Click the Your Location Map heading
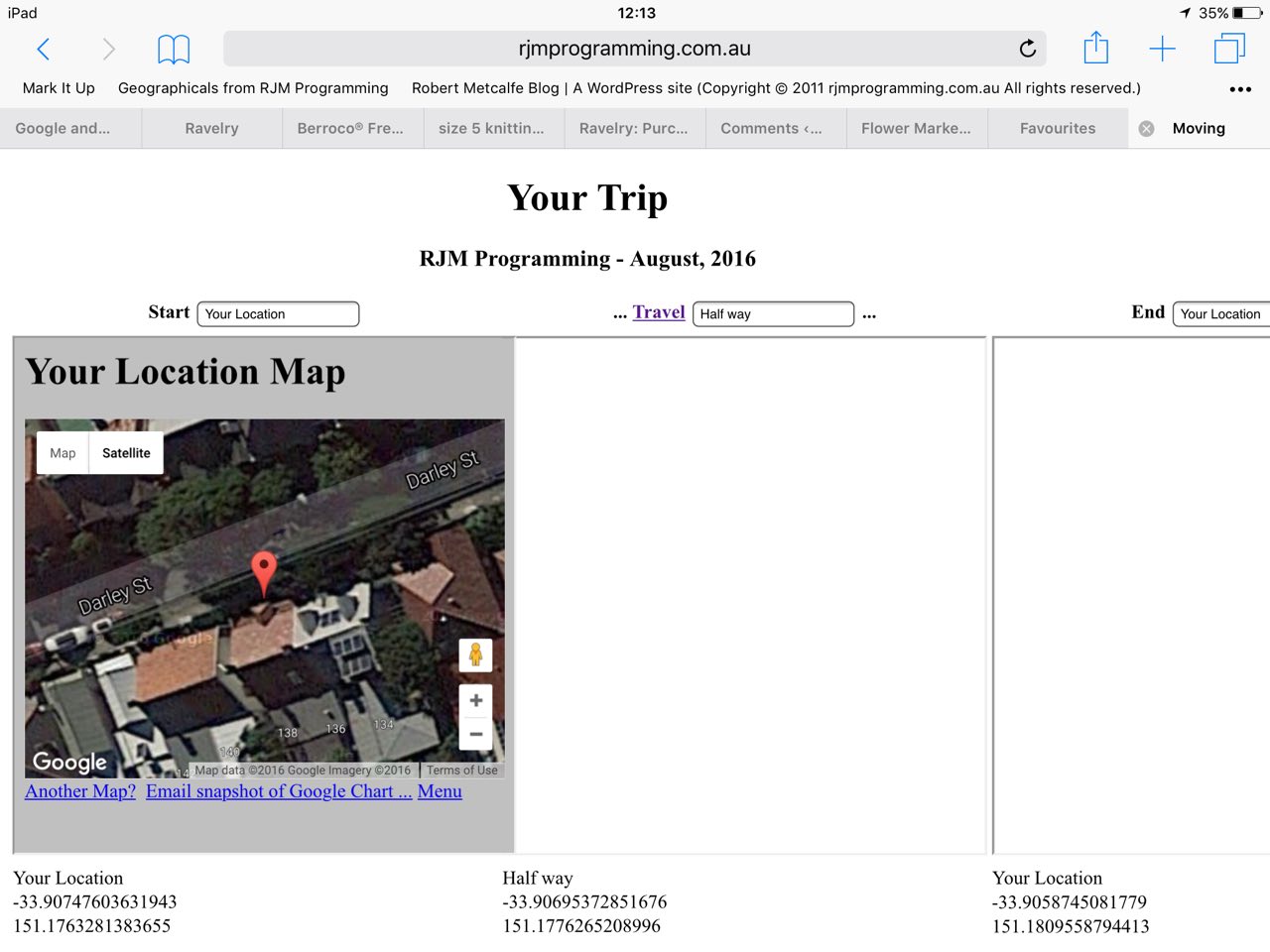Image resolution: width=1270 pixels, height=952 pixels. (186, 372)
